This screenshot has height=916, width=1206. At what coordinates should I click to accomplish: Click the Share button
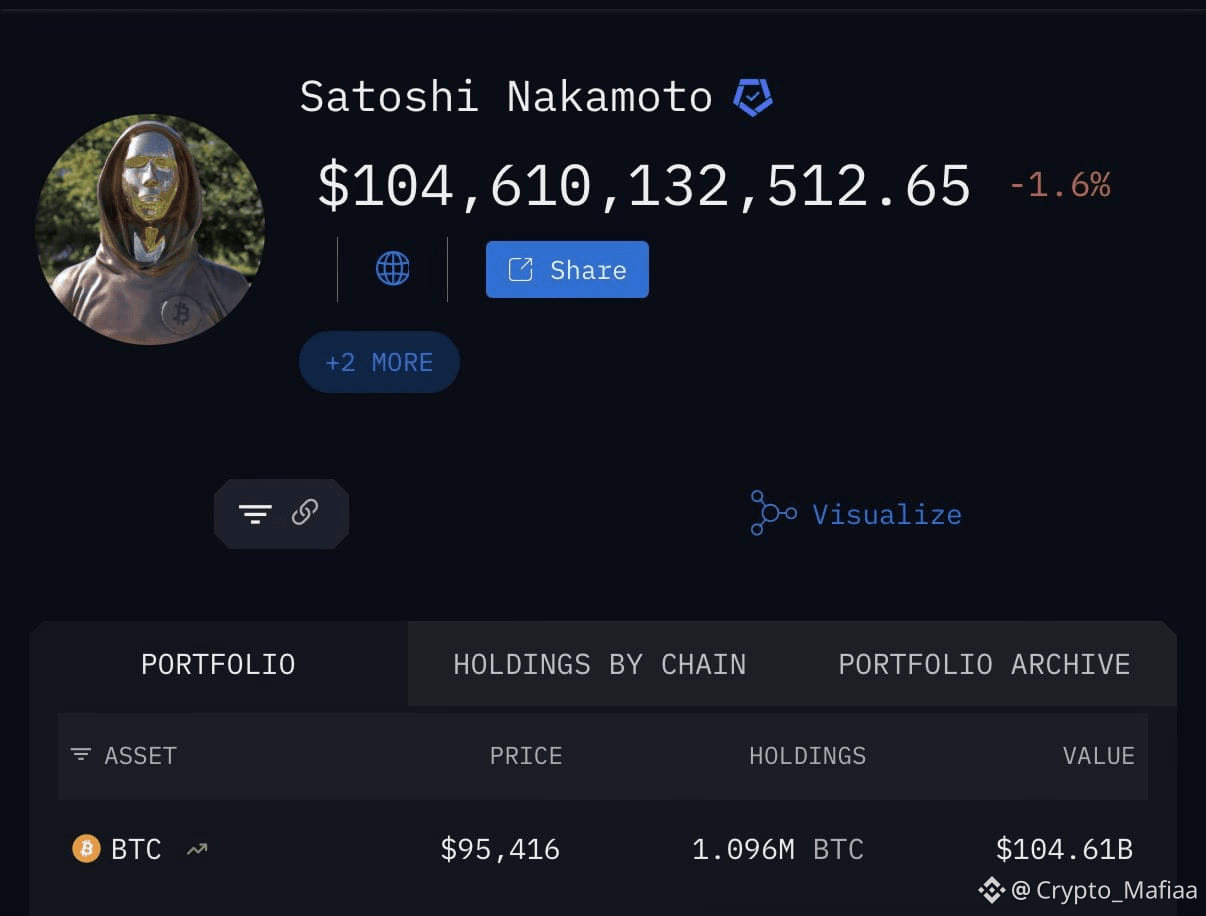pyautogui.click(x=567, y=268)
